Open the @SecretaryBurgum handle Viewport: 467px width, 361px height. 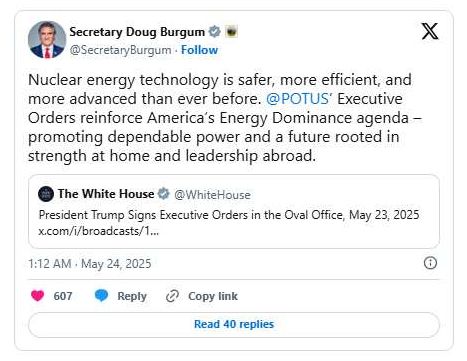tap(120, 50)
